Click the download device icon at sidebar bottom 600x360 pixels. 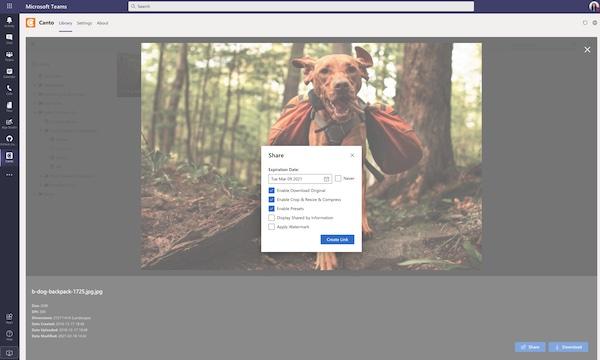tap(9, 353)
